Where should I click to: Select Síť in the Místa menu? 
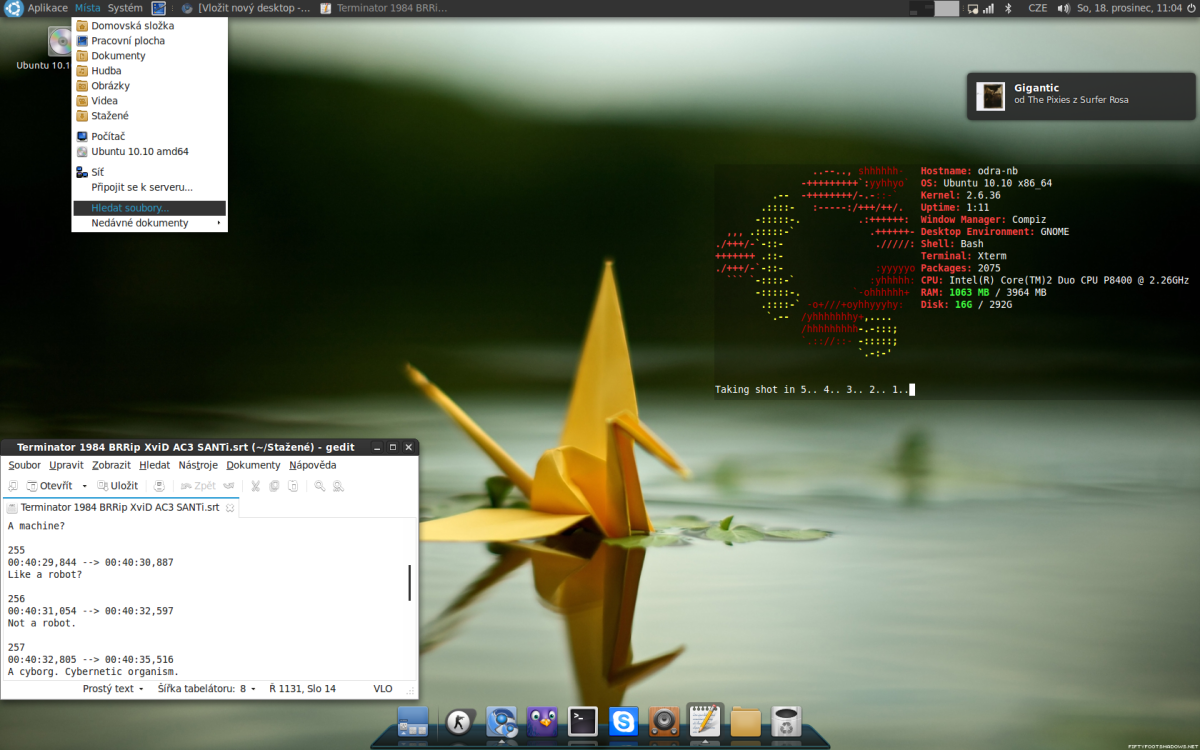point(150,172)
